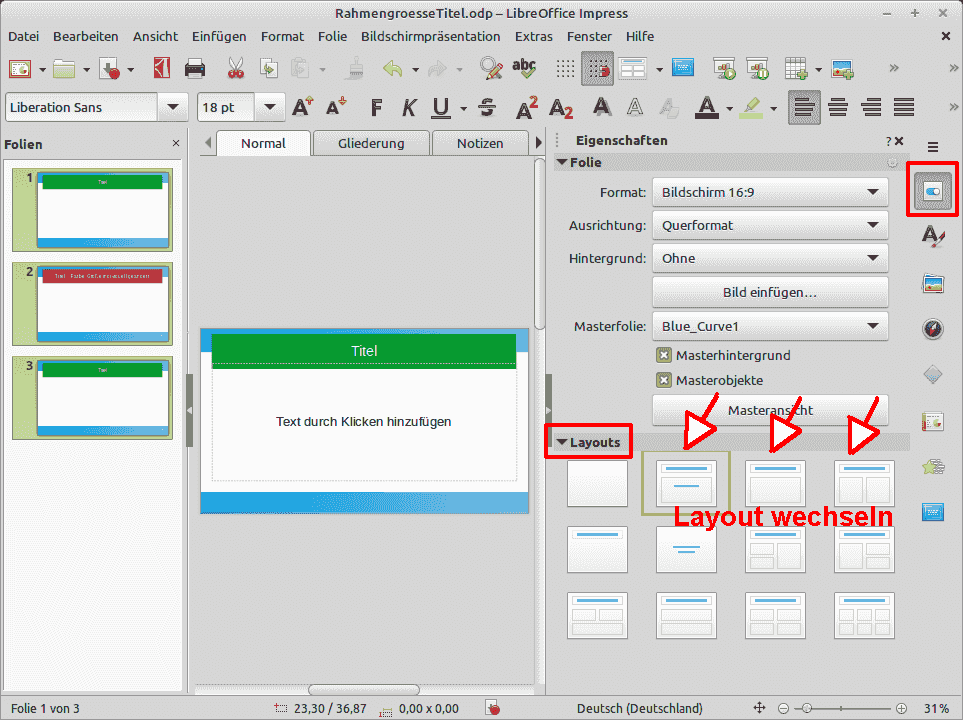963x720 pixels.
Task: Click the center text alignment icon
Action: (838, 107)
